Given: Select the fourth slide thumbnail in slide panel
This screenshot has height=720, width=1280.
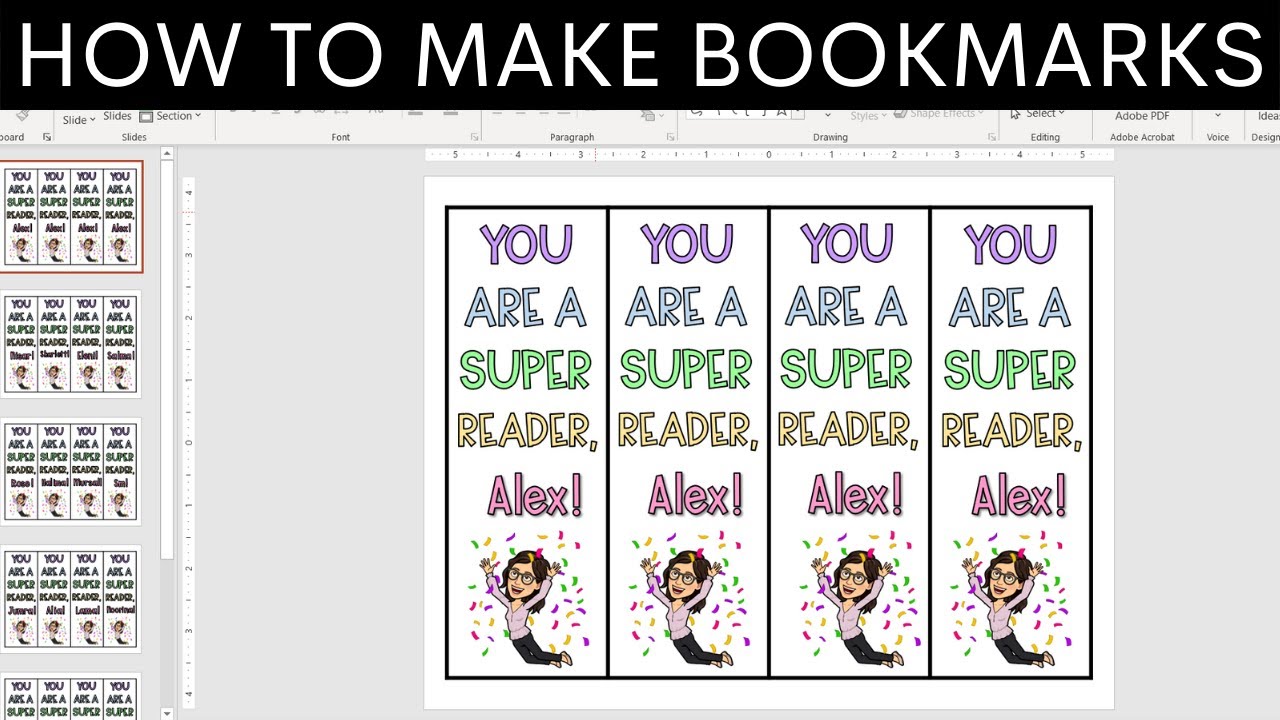Looking at the screenshot, I should pos(71,599).
